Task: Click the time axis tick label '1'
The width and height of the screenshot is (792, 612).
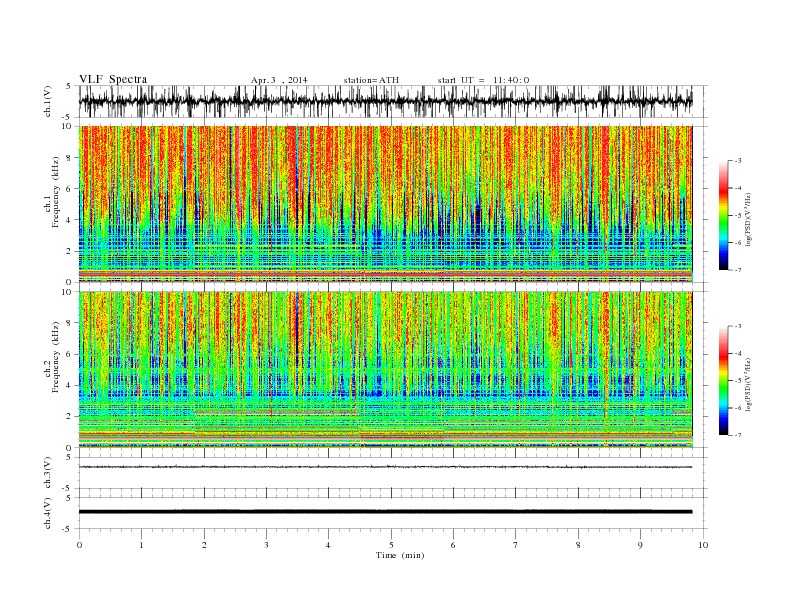Action: click(141, 545)
